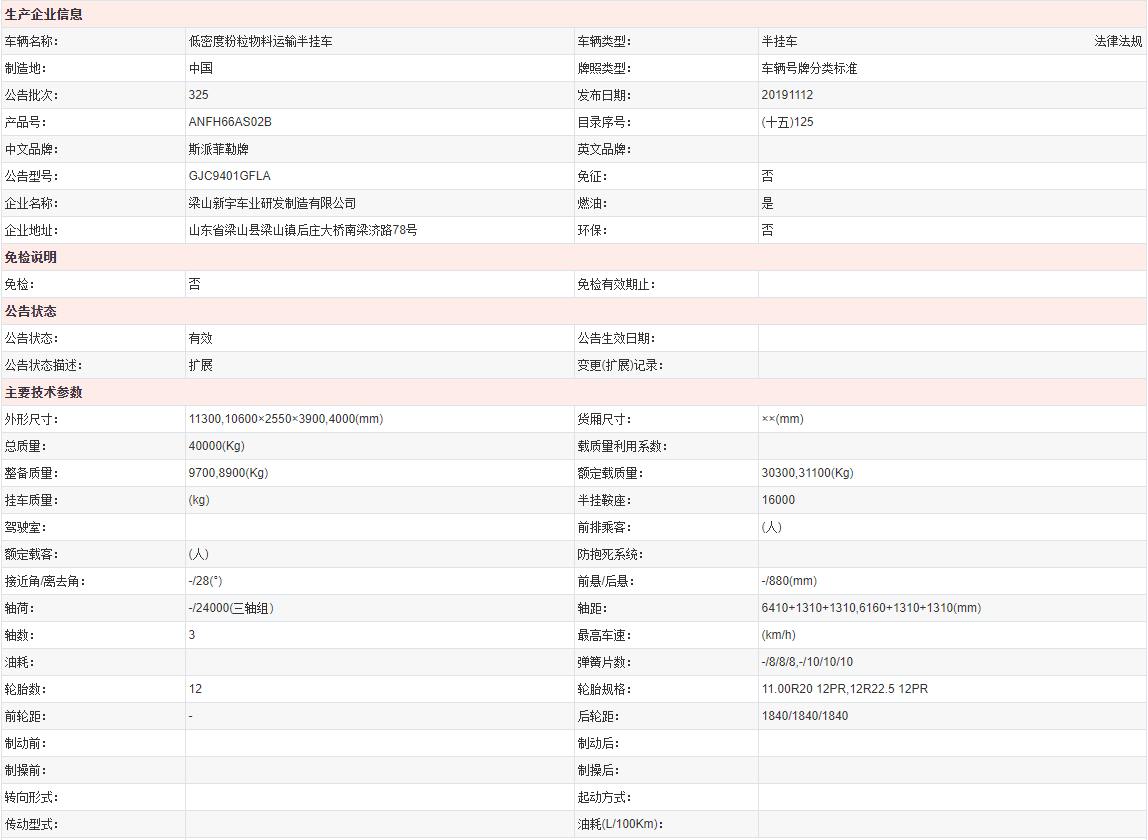Image resolution: width=1148 pixels, height=840 pixels.
Task: Select the Chinese brand 斯派菲勒牌
Action: (218, 150)
